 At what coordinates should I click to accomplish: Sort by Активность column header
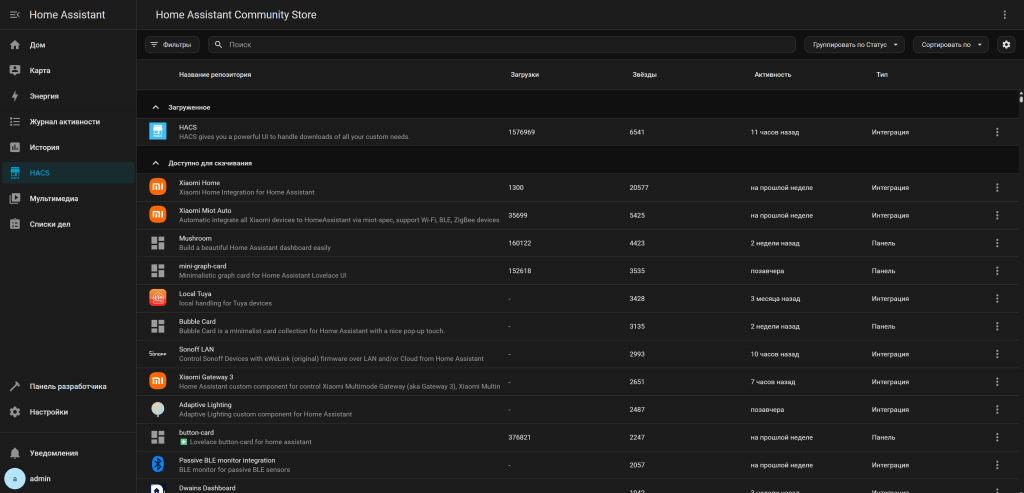click(x=773, y=74)
